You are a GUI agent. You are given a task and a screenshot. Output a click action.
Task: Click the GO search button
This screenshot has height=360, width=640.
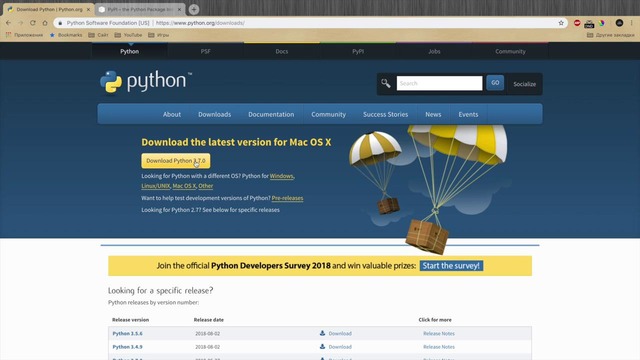(495, 83)
